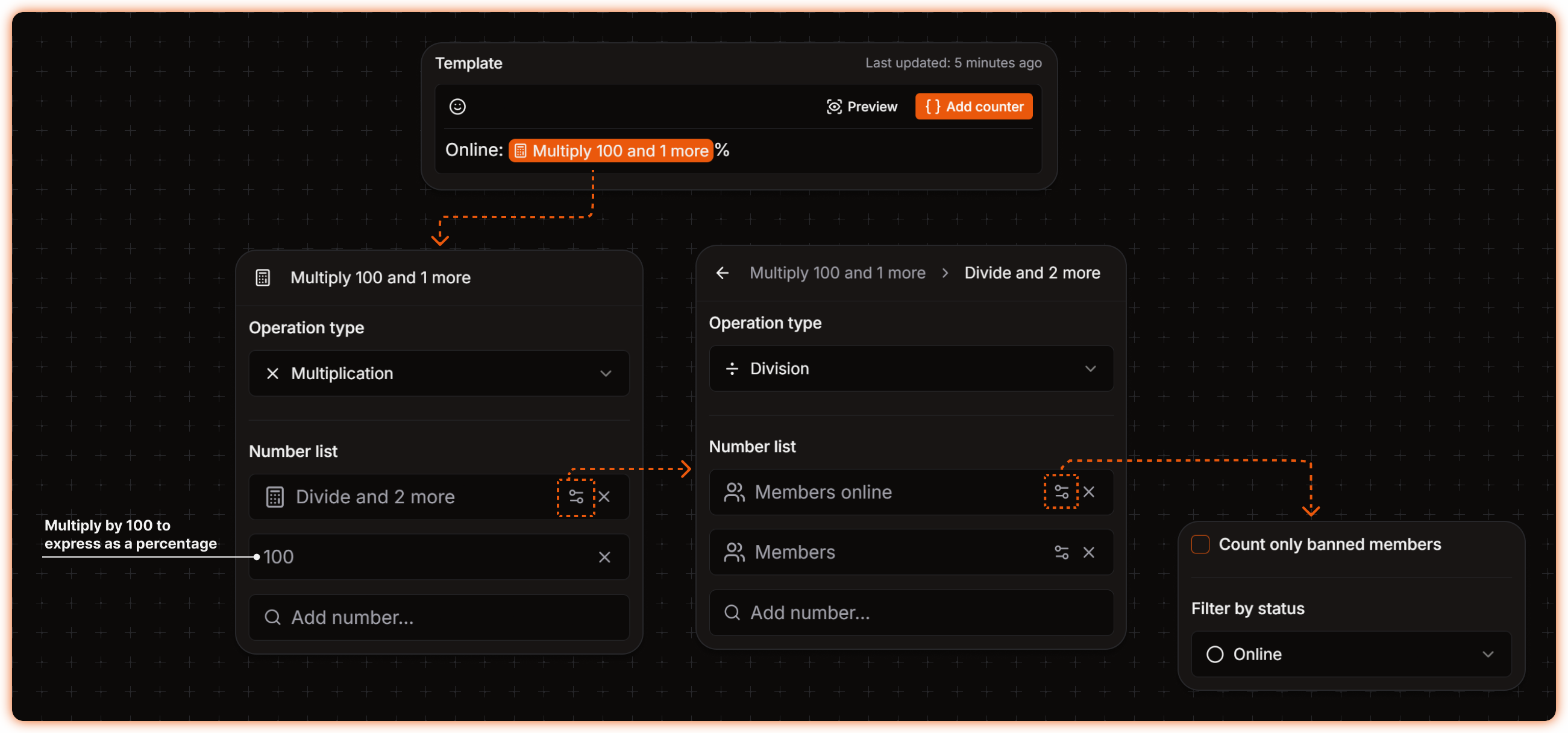Remove the 100 number entry
The image size is (1568, 733).
(604, 557)
